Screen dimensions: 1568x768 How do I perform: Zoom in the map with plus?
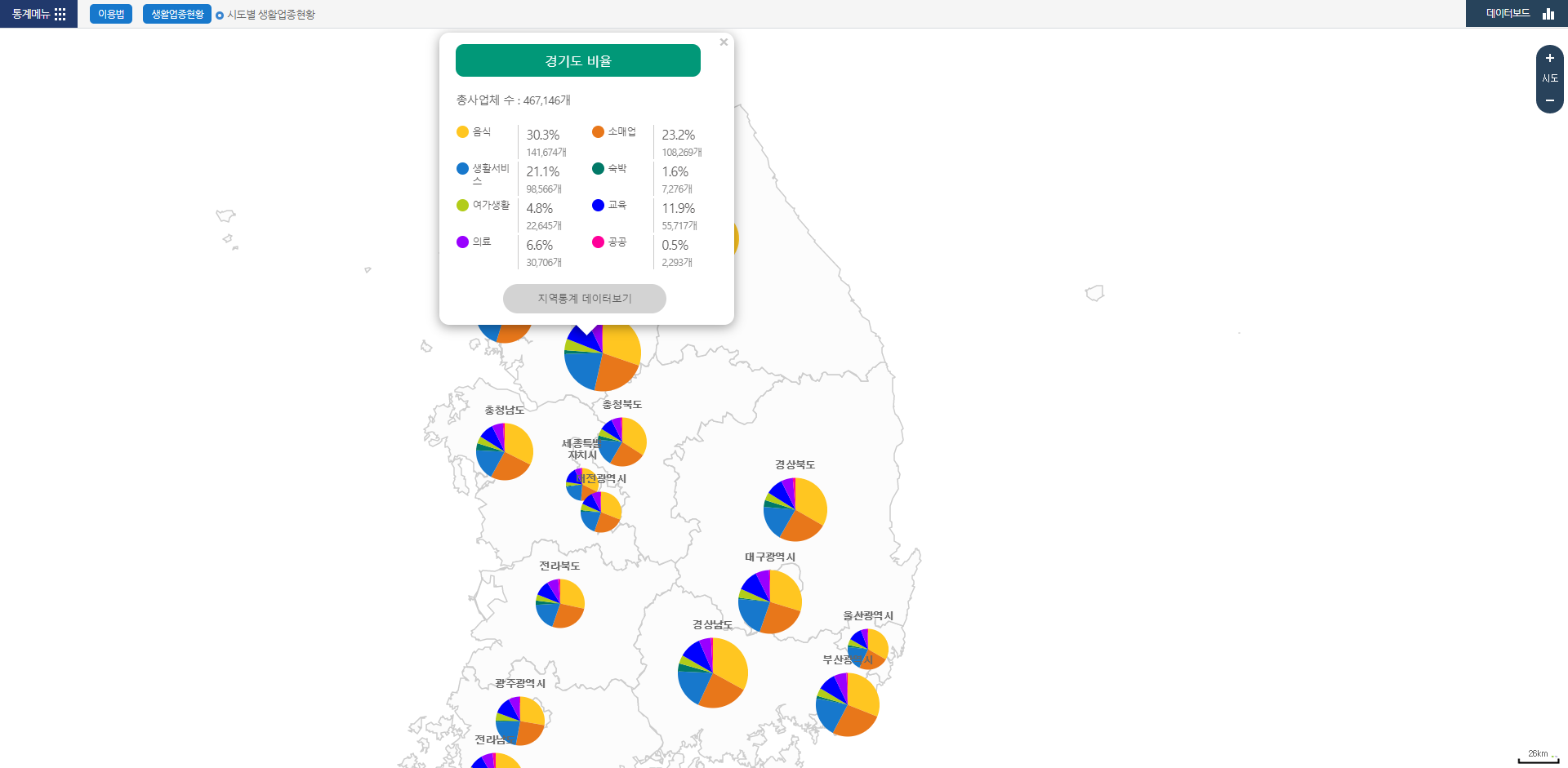1549,59
